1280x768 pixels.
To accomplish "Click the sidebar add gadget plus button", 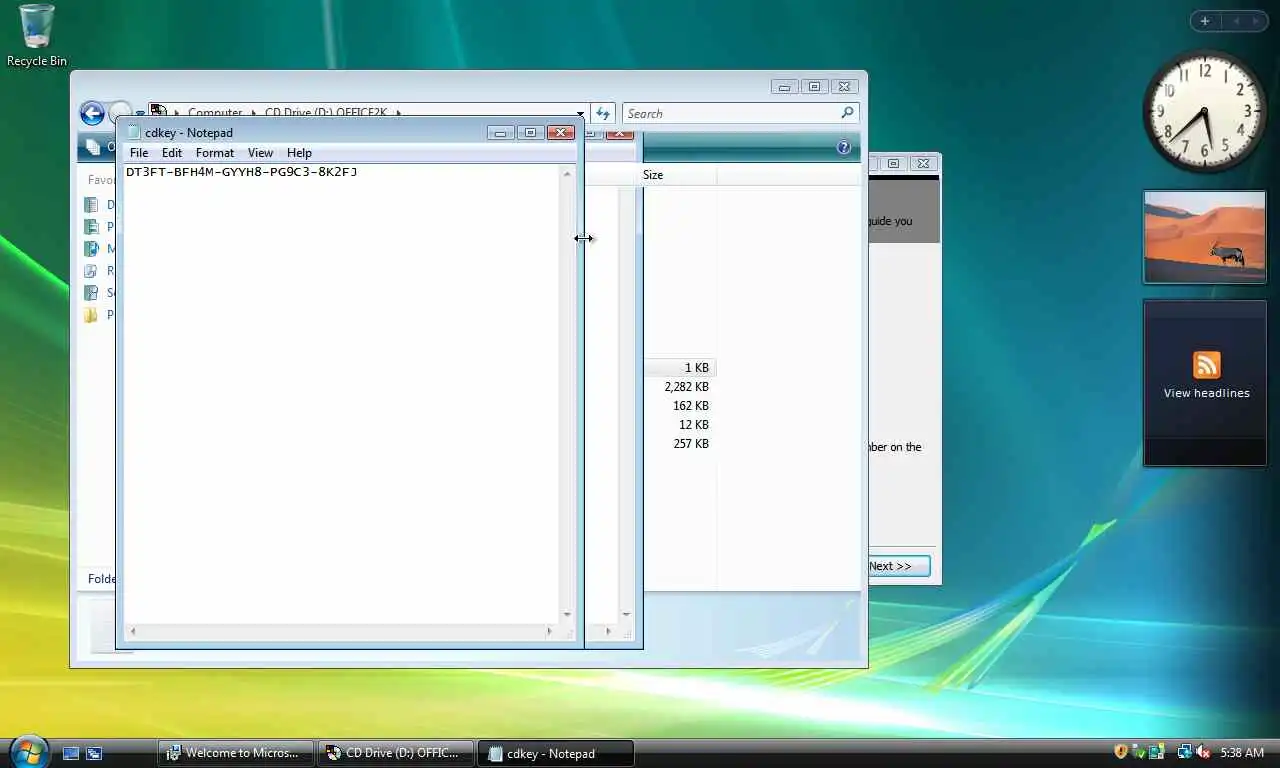I will 1205,21.
